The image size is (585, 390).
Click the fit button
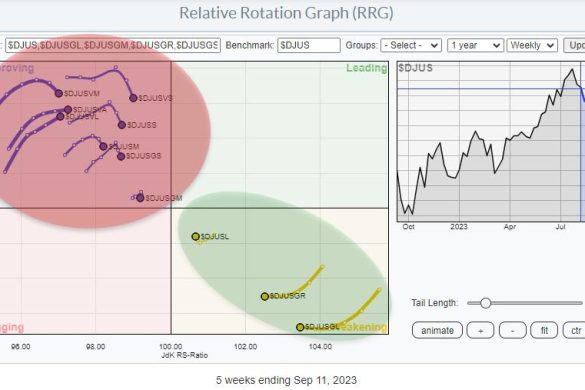[x=544, y=330]
